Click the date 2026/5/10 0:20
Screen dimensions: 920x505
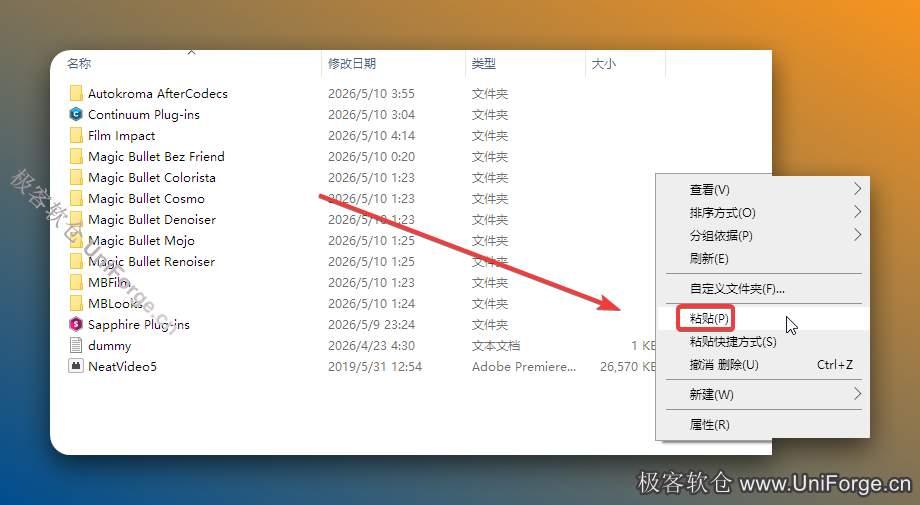click(371, 157)
